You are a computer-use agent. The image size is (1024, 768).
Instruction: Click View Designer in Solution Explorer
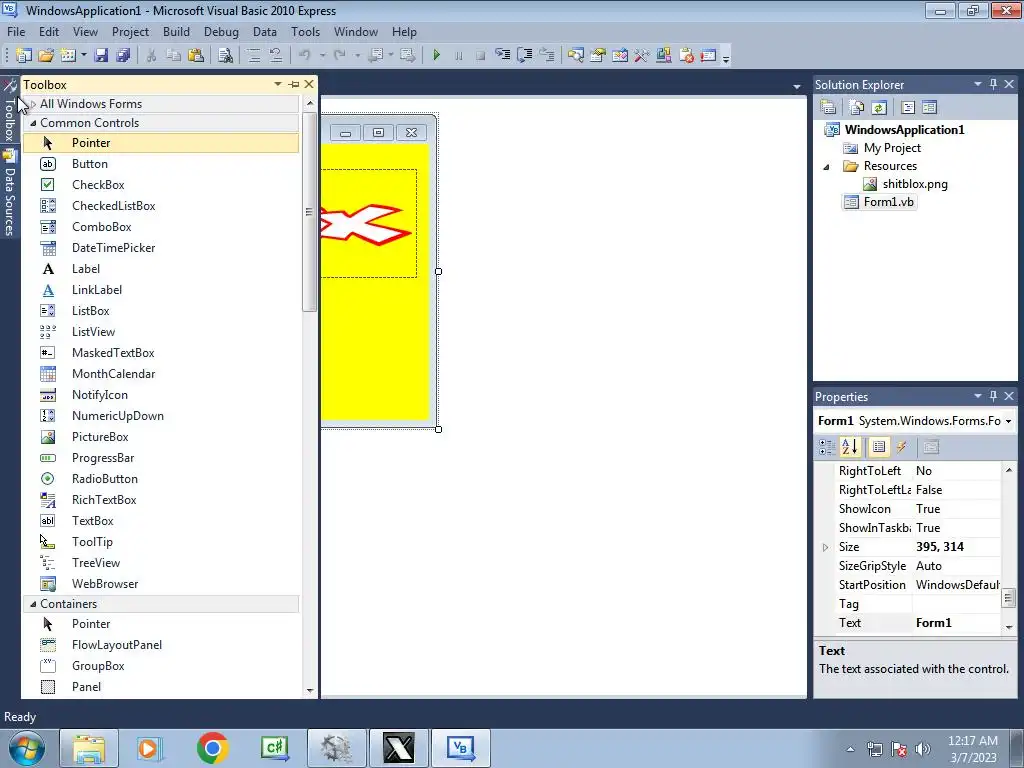coord(930,107)
